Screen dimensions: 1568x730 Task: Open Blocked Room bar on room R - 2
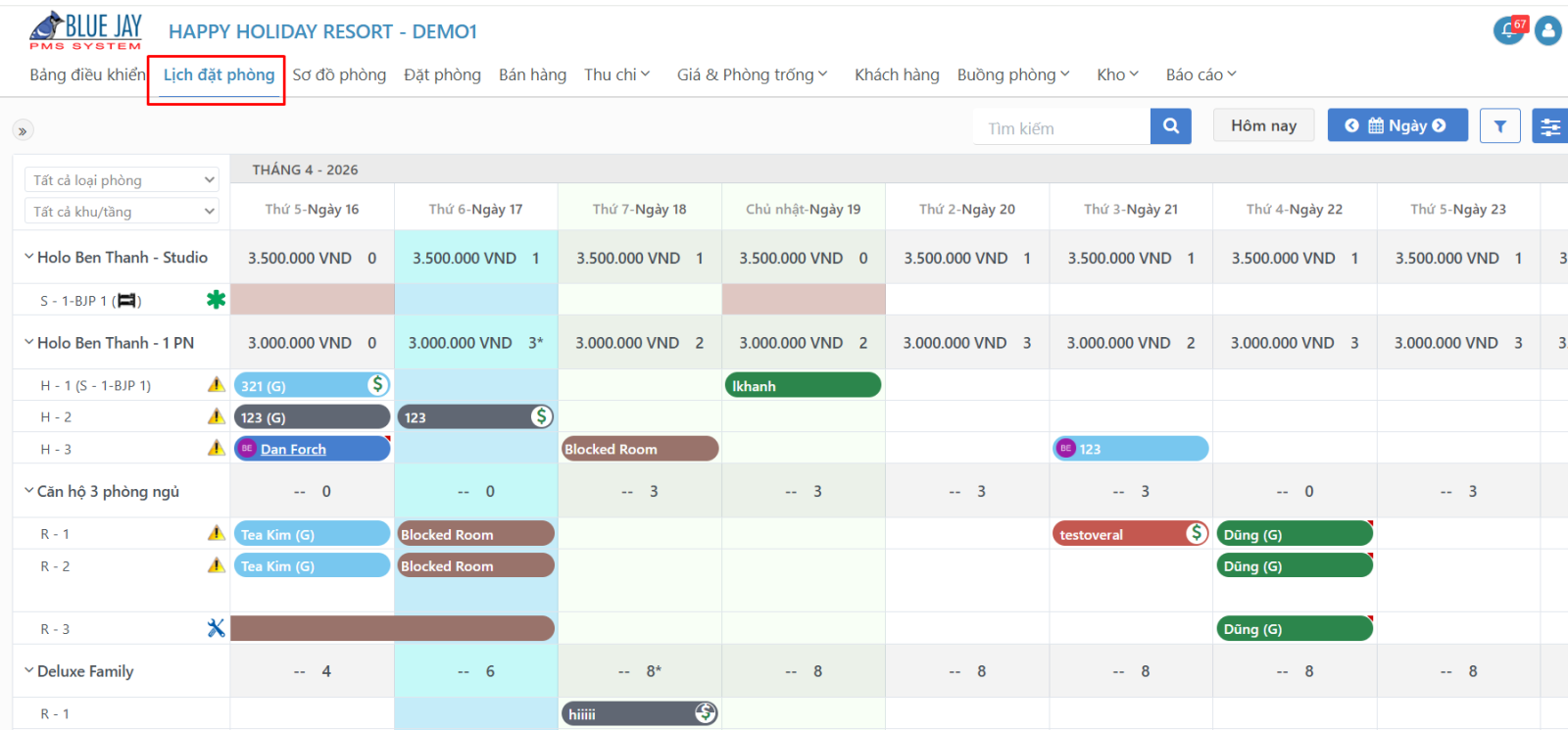click(476, 565)
